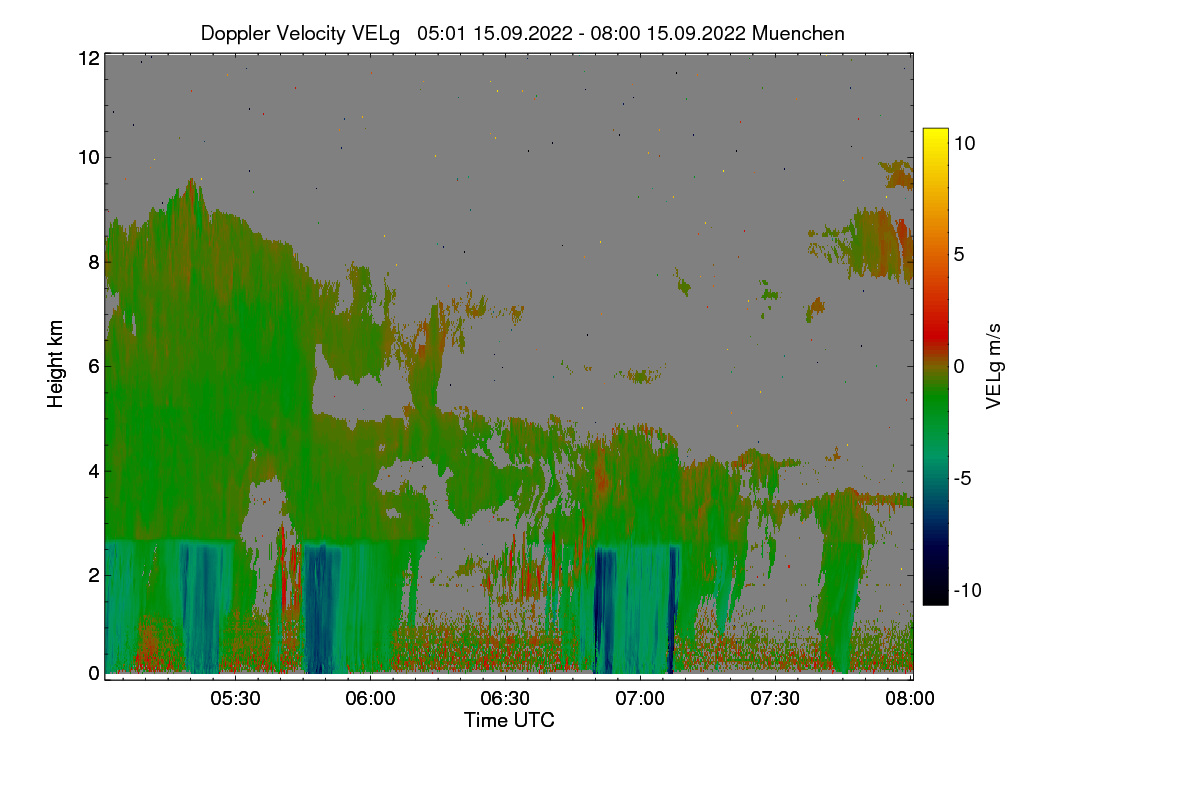Click the colorbar value 5 label
The width and height of the screenshot is (1200, 800).
tap(958, 254)
